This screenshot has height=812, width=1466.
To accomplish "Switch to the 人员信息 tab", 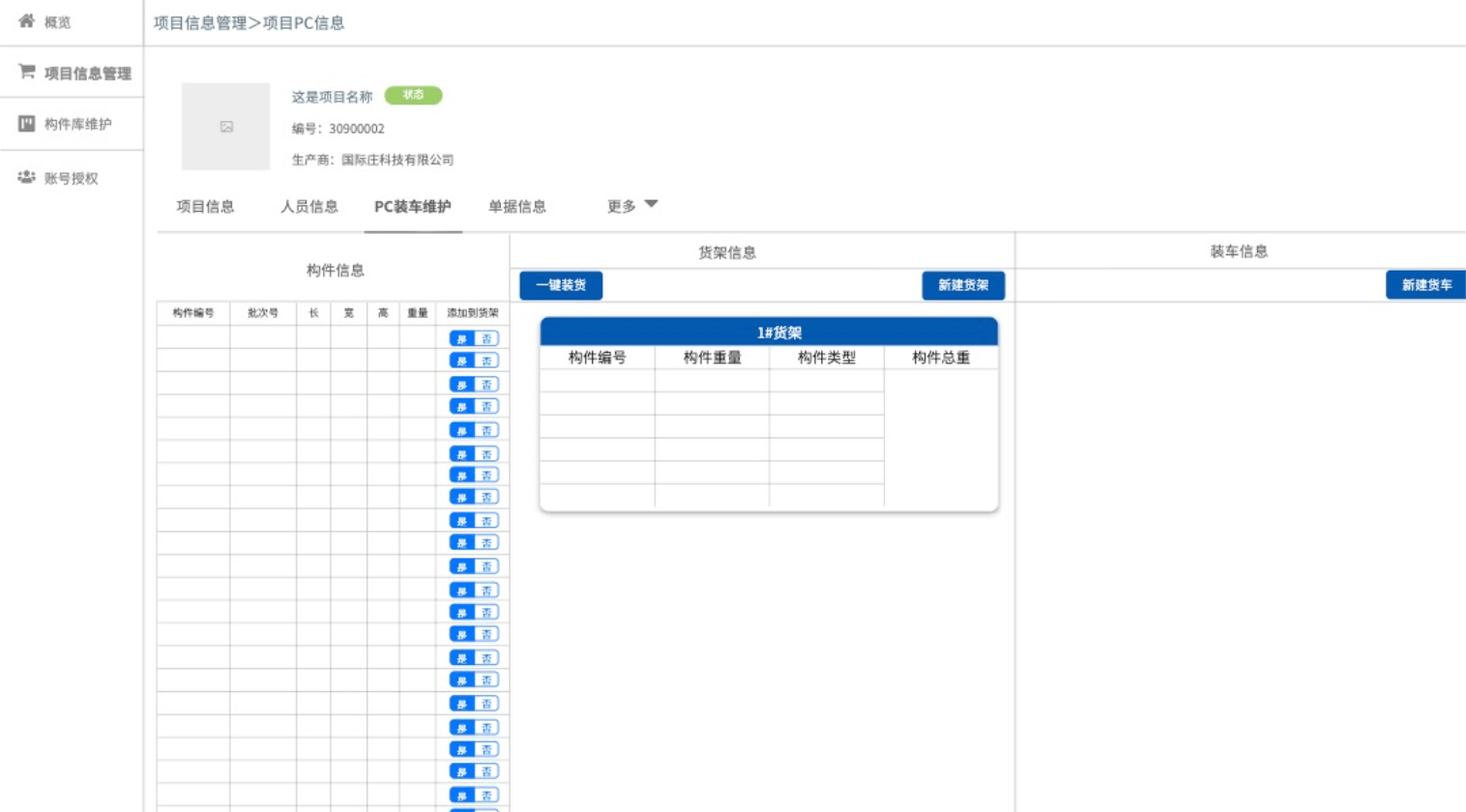I will click(x=309, y=206).
